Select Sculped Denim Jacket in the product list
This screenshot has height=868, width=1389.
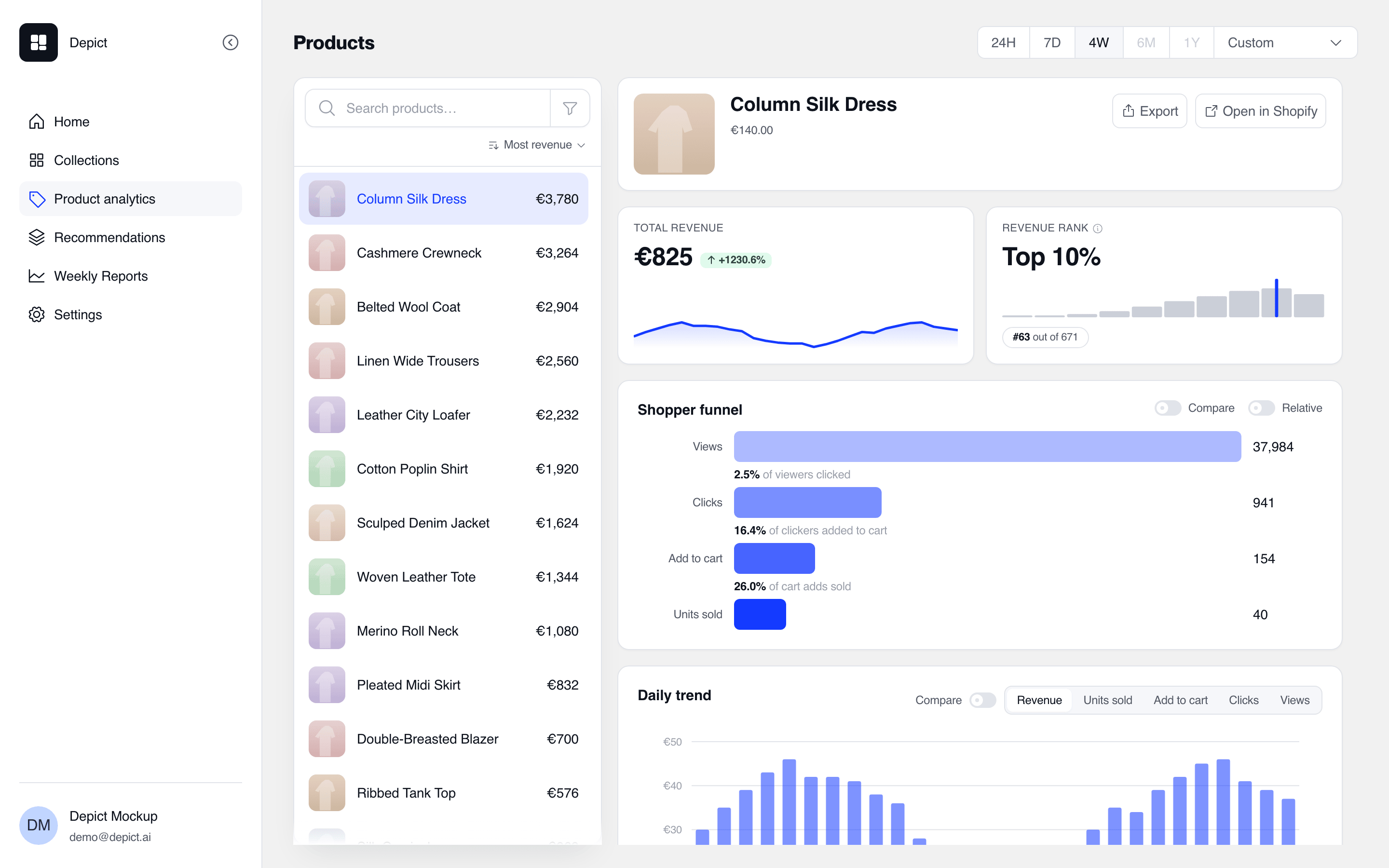(444, 523)
